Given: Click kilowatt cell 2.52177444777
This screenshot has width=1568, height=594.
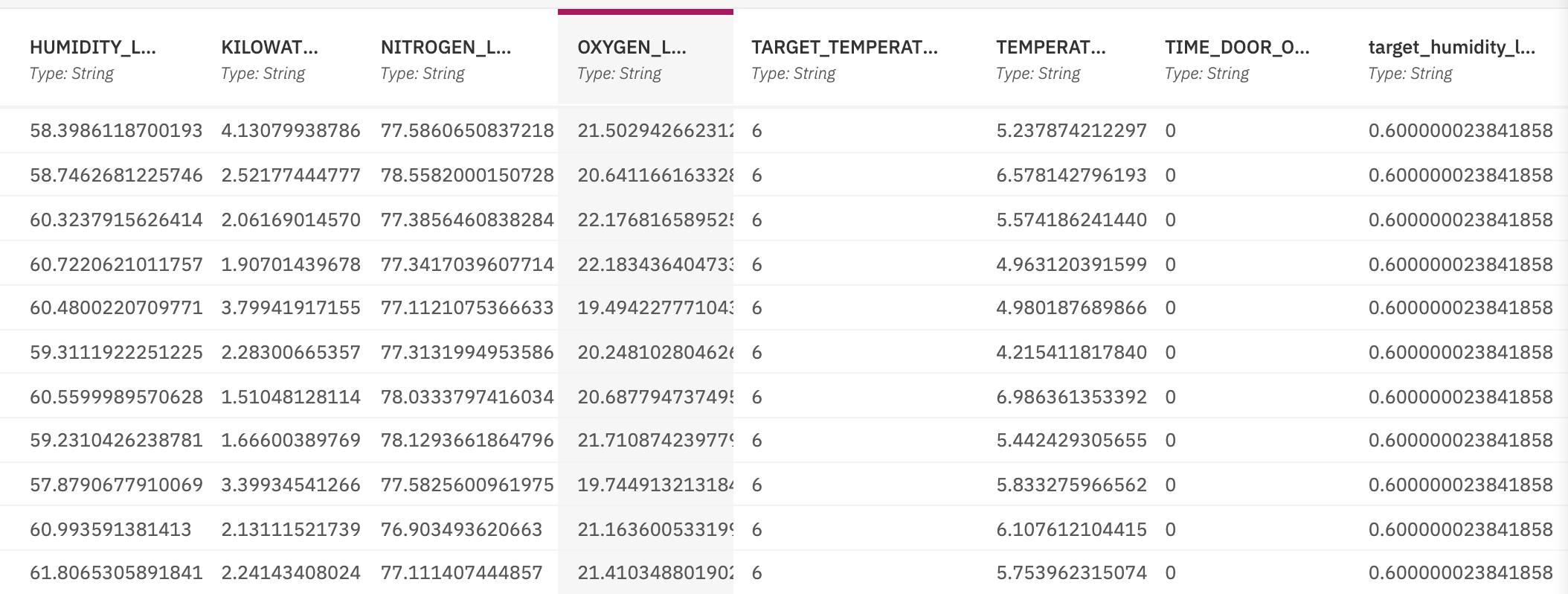Looking at the screenshot, I should click(x=291, y=176).
